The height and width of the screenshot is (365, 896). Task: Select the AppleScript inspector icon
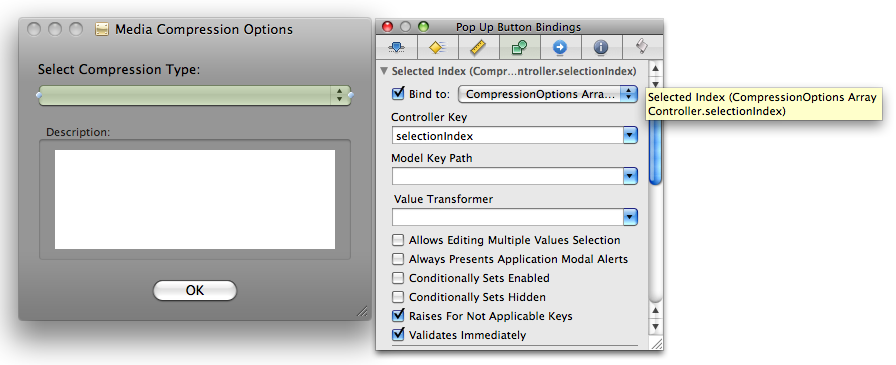click(x=642, y=47)
